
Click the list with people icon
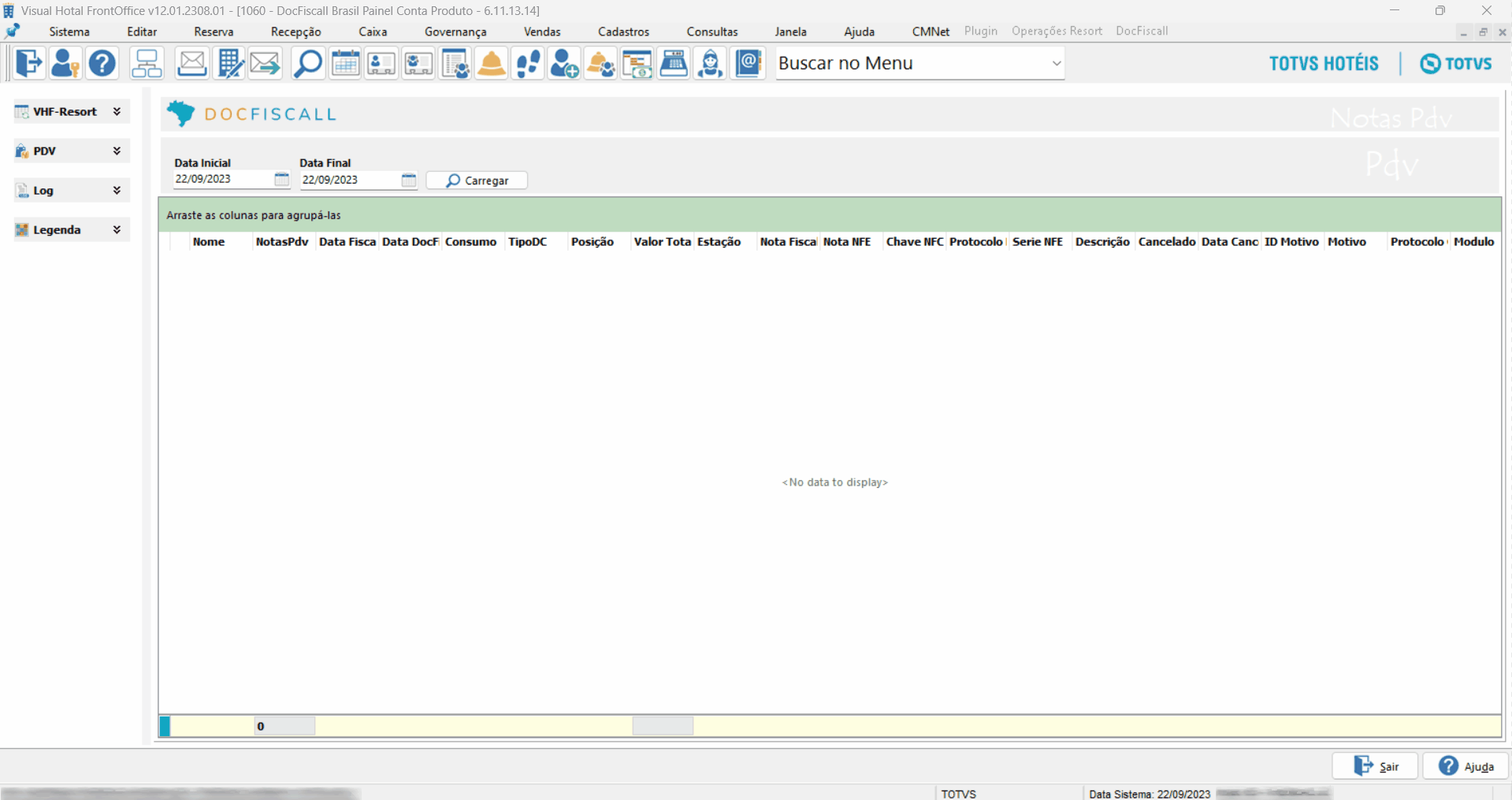(x=455, y=63)
